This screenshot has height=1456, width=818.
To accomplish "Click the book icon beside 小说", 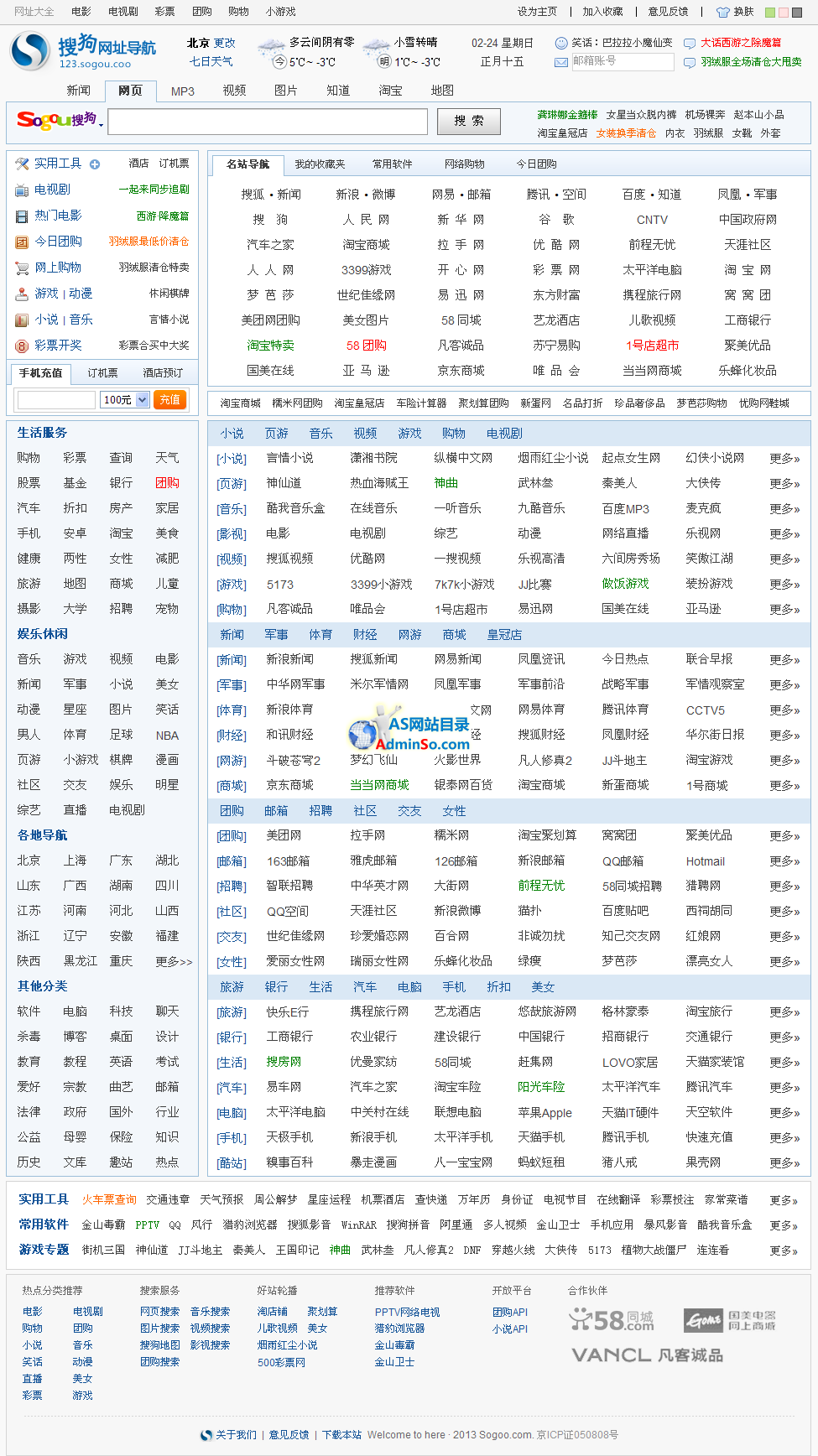I will pyautogui.click(x=22, y=320).
